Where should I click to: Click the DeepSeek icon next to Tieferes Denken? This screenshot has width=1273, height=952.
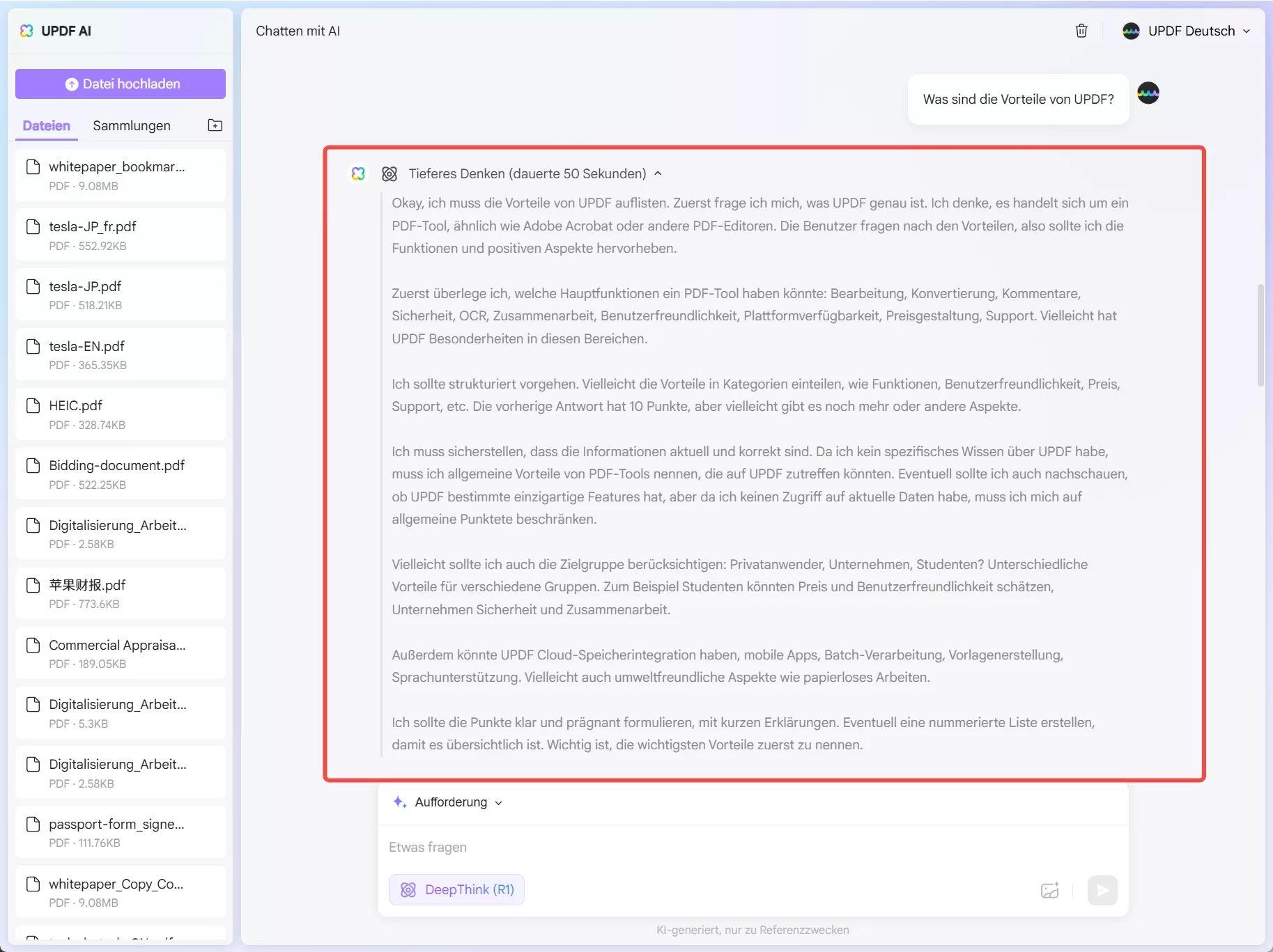coord(389,174)
